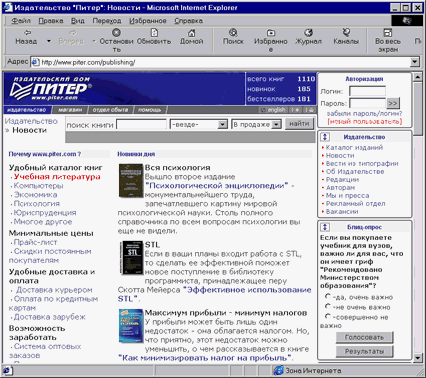Click the Питер publishing house logo
Viewport: 426px width, 378px height.
click(x=52, y=89)
